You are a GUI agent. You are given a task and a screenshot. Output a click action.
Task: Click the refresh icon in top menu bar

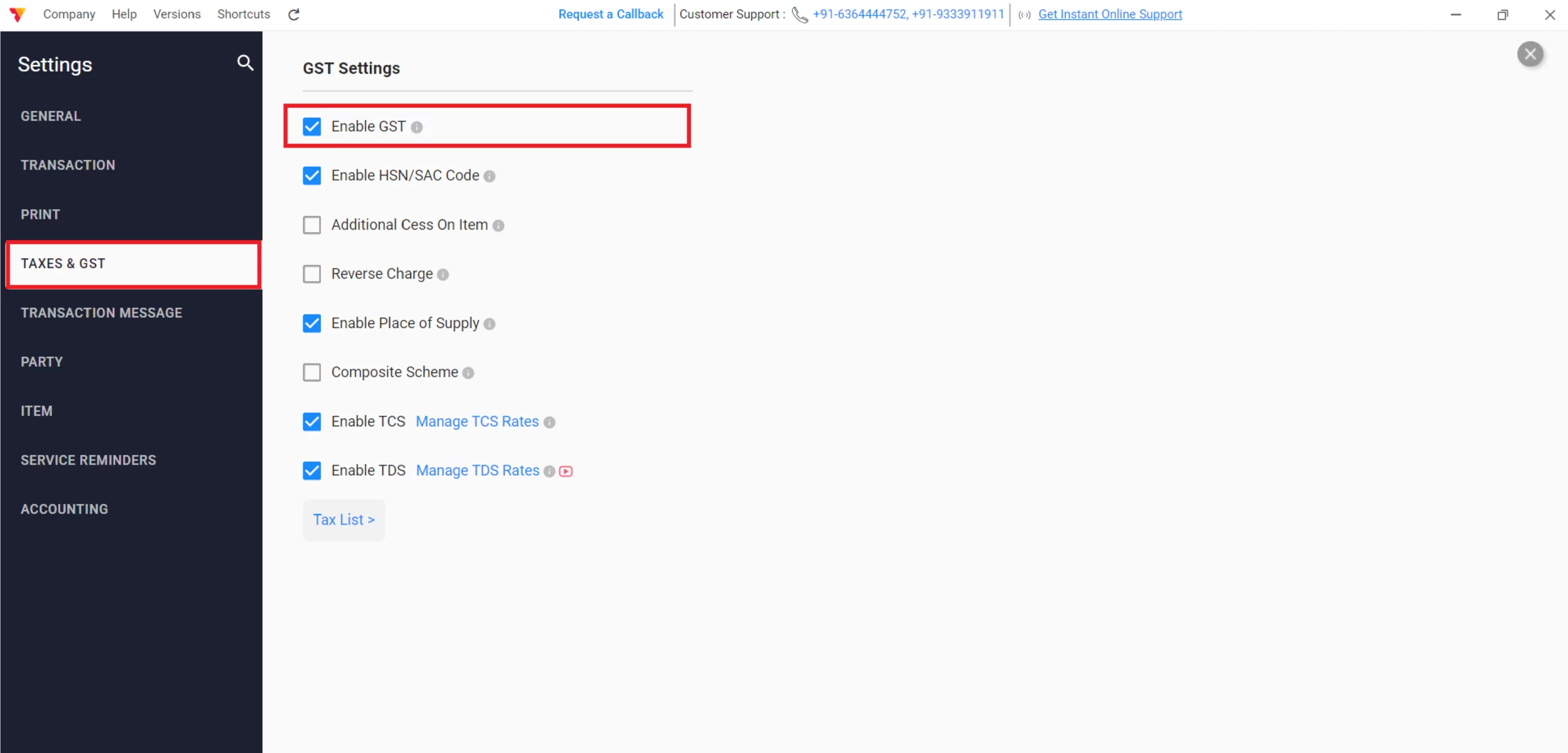tap(294, 14)
